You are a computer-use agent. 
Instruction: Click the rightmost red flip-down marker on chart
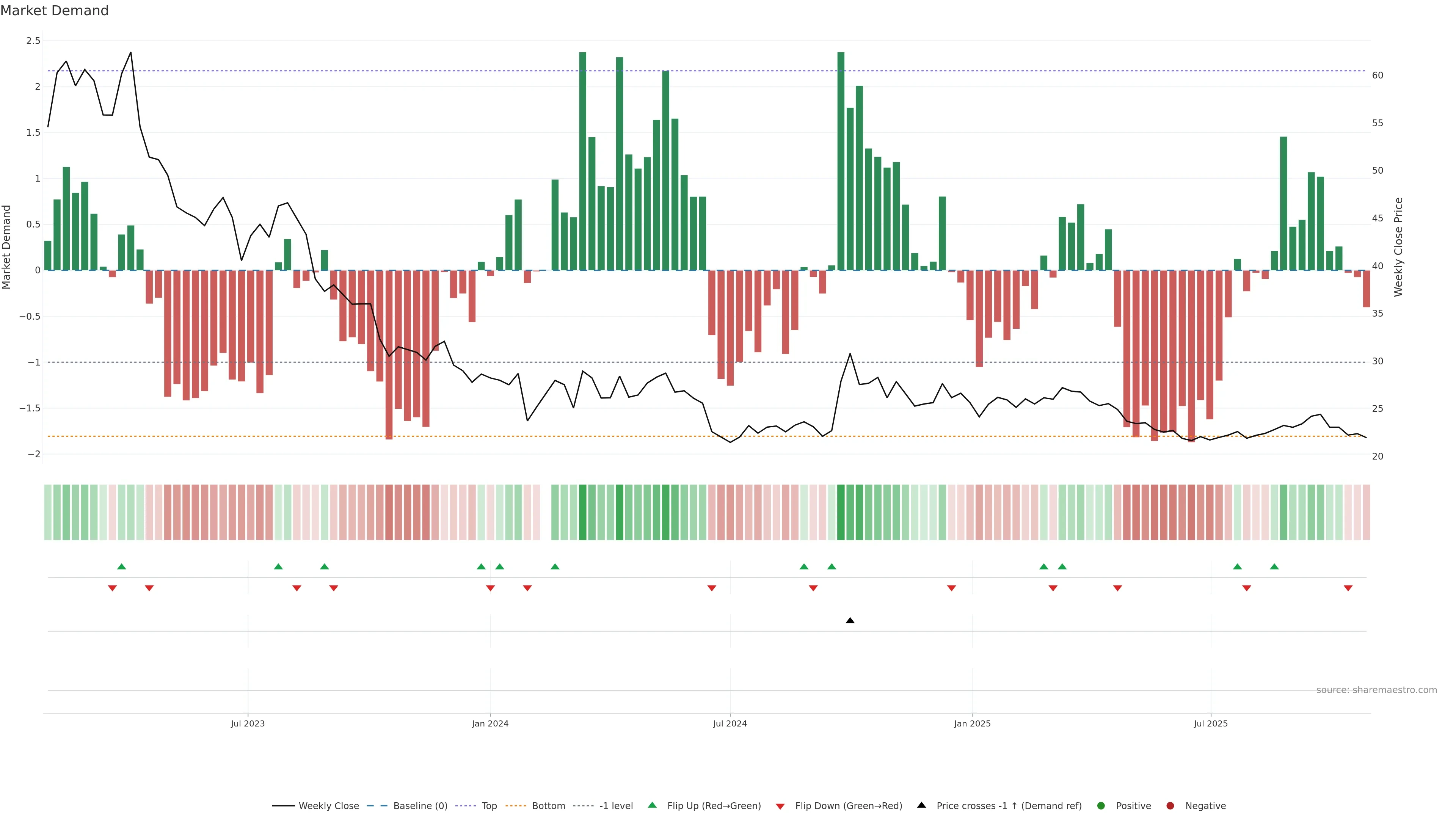(x=1348, y=588)
